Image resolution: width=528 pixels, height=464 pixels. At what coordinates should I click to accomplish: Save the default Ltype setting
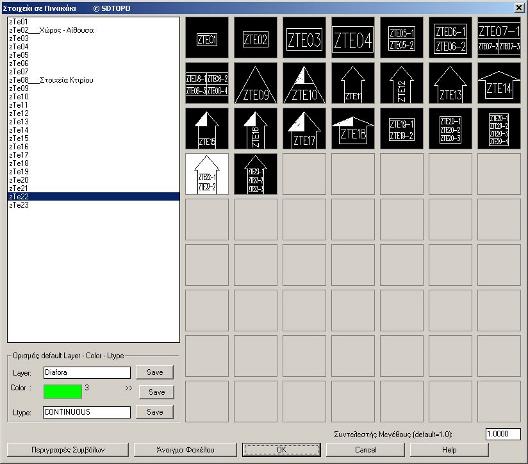tap(155, 412)
